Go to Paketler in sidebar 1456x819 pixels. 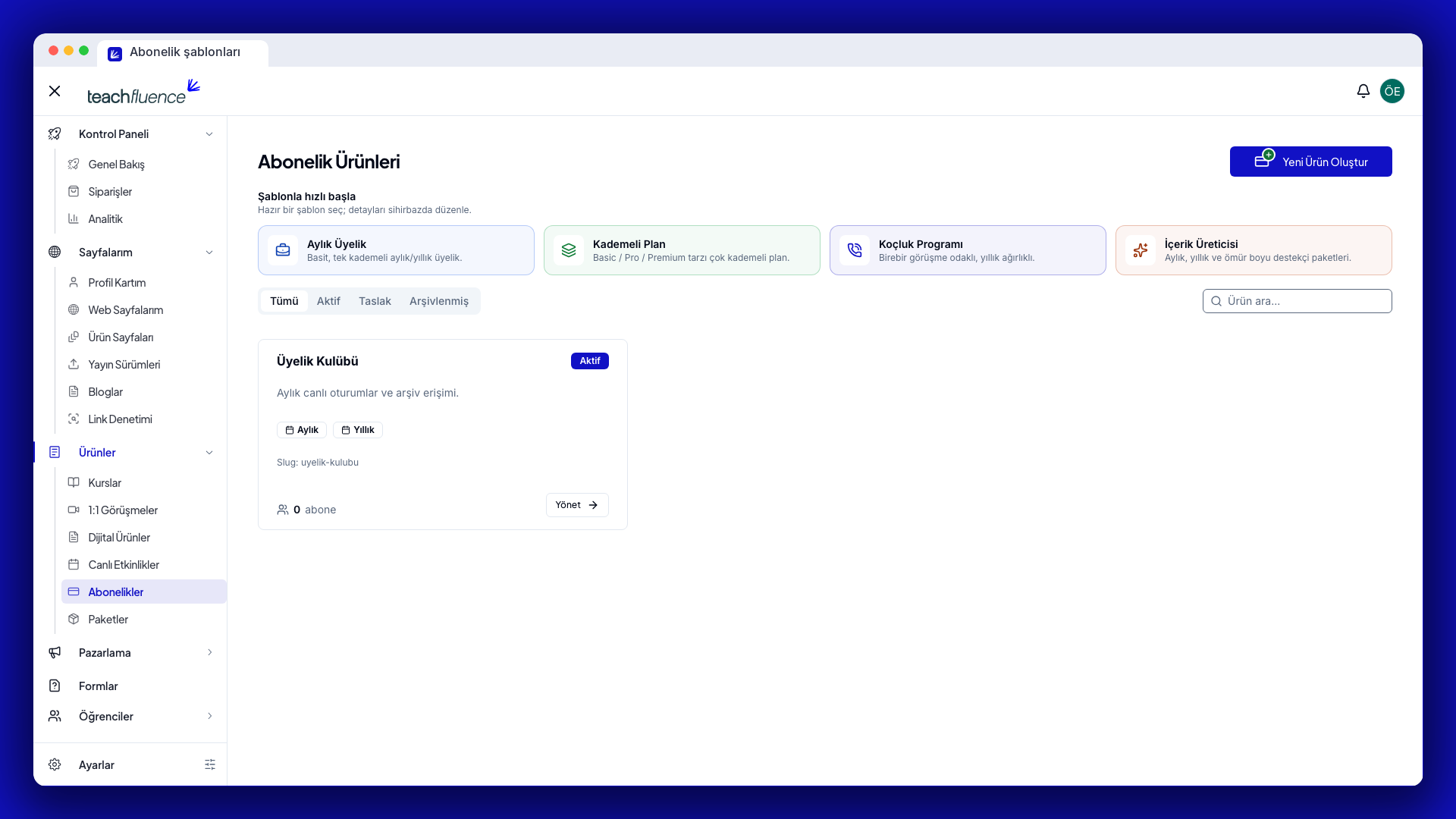coord(143,620)
